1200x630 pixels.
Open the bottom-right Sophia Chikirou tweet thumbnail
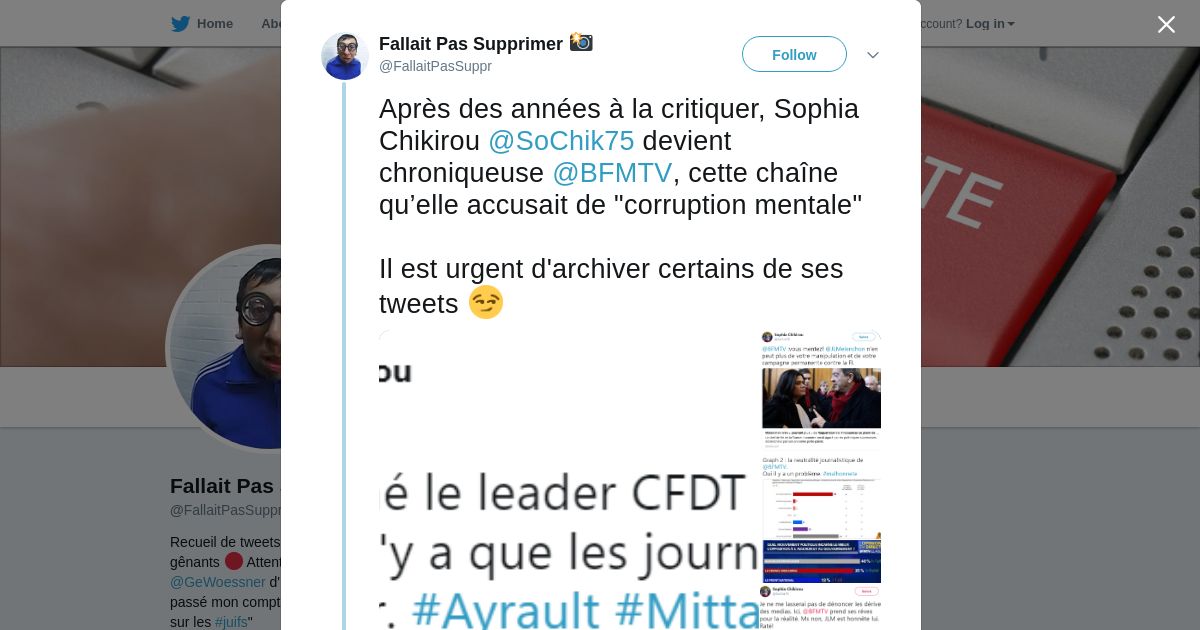coord(821,608)
